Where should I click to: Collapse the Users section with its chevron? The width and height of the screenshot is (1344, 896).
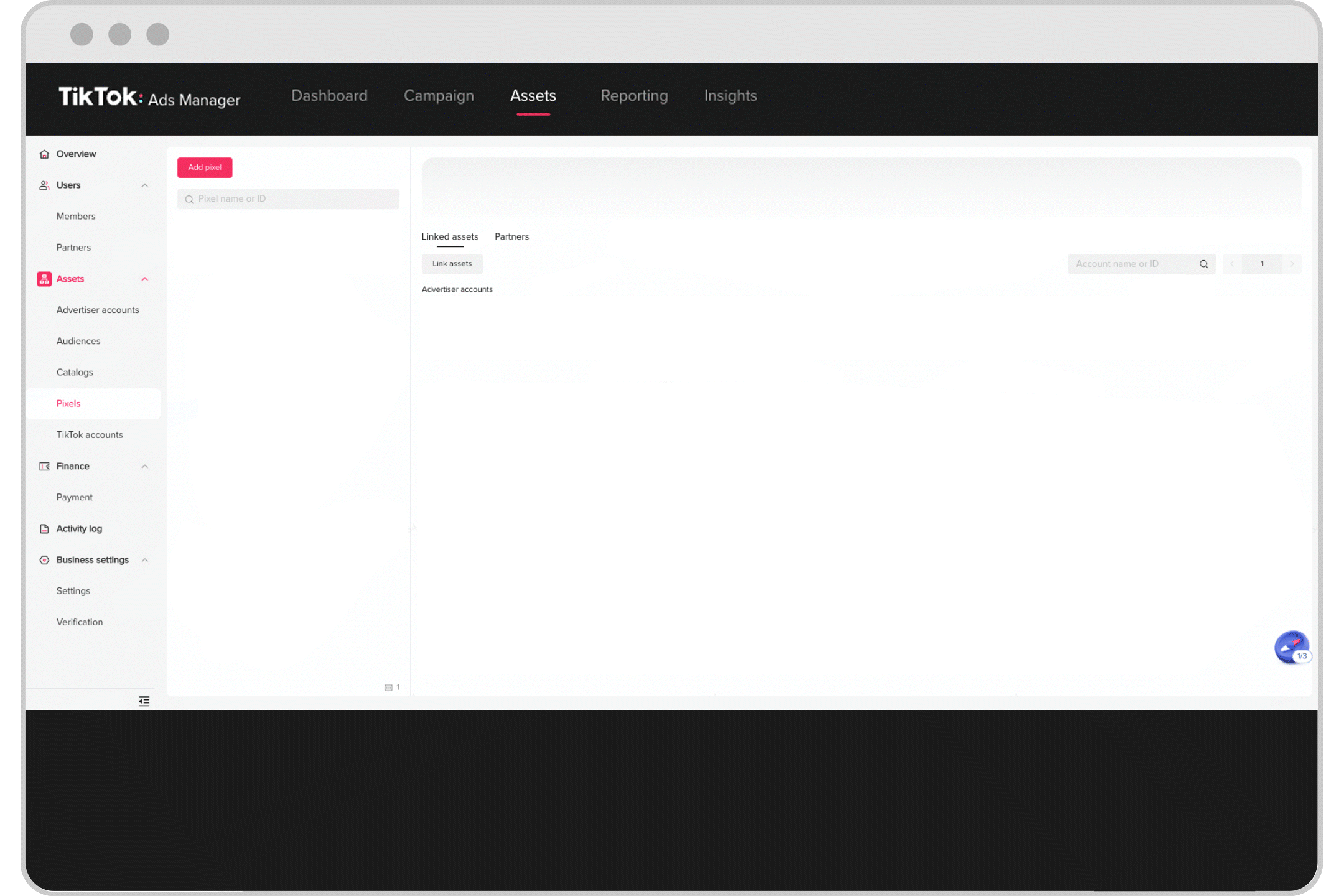[145, 185]
